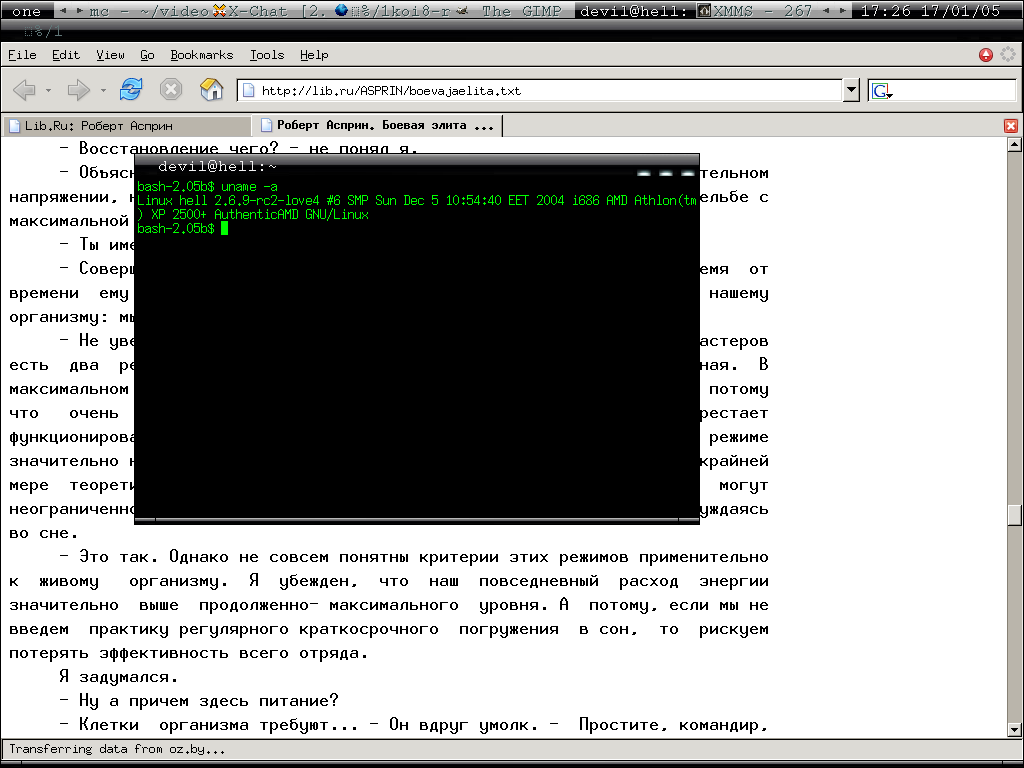Screen dimensions: 1024x768
Task: Switch to XMMS in the taskbar
Action: (756, 11)
